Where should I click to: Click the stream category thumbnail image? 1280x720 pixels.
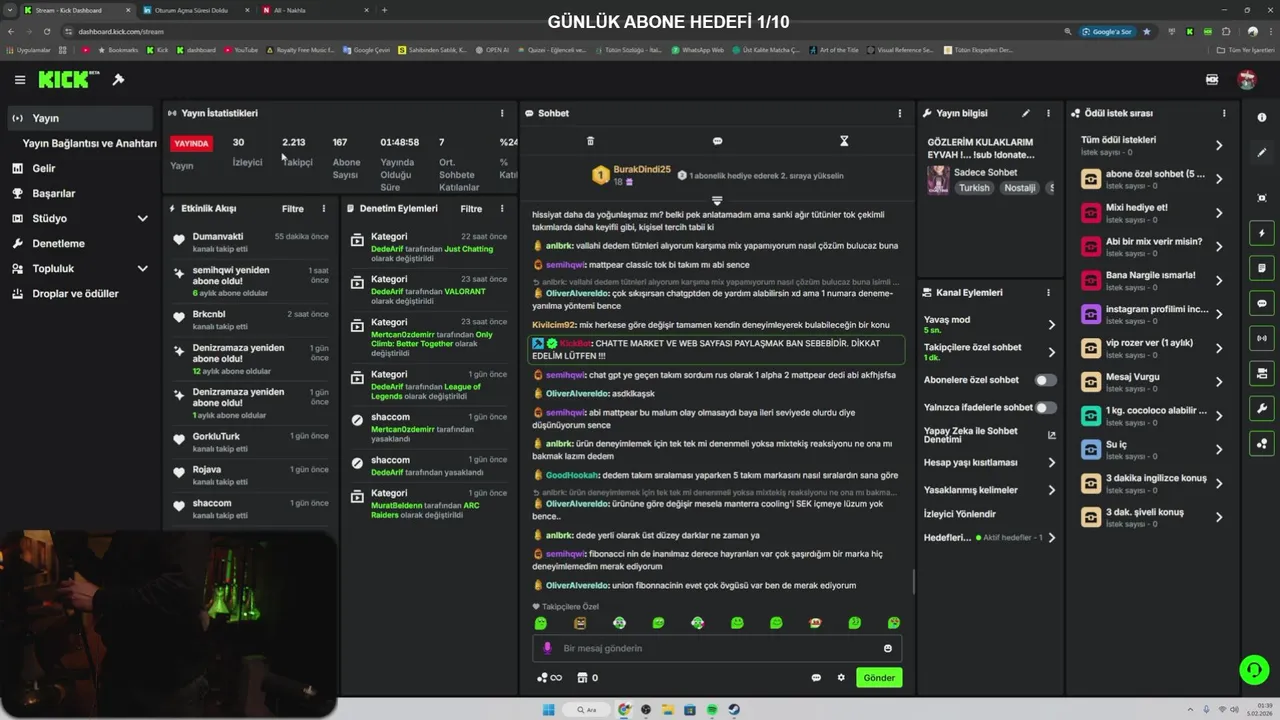coord(938,180)
